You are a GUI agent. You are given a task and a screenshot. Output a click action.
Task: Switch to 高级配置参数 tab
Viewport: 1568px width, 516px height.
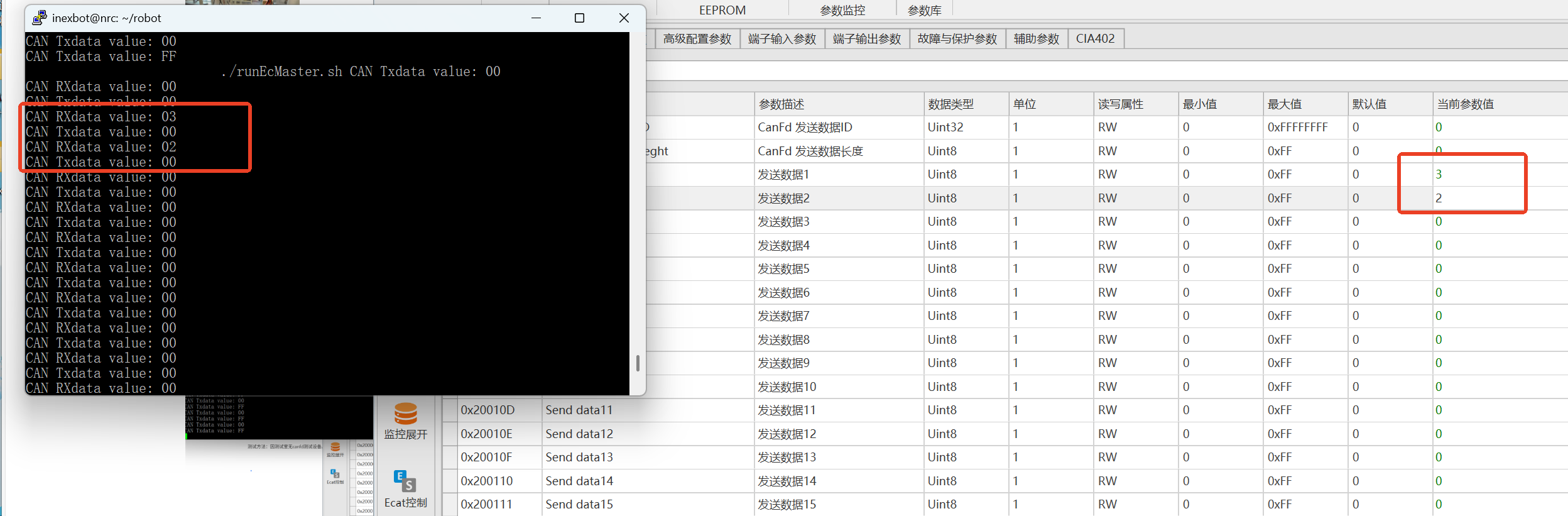click(697, 39)
